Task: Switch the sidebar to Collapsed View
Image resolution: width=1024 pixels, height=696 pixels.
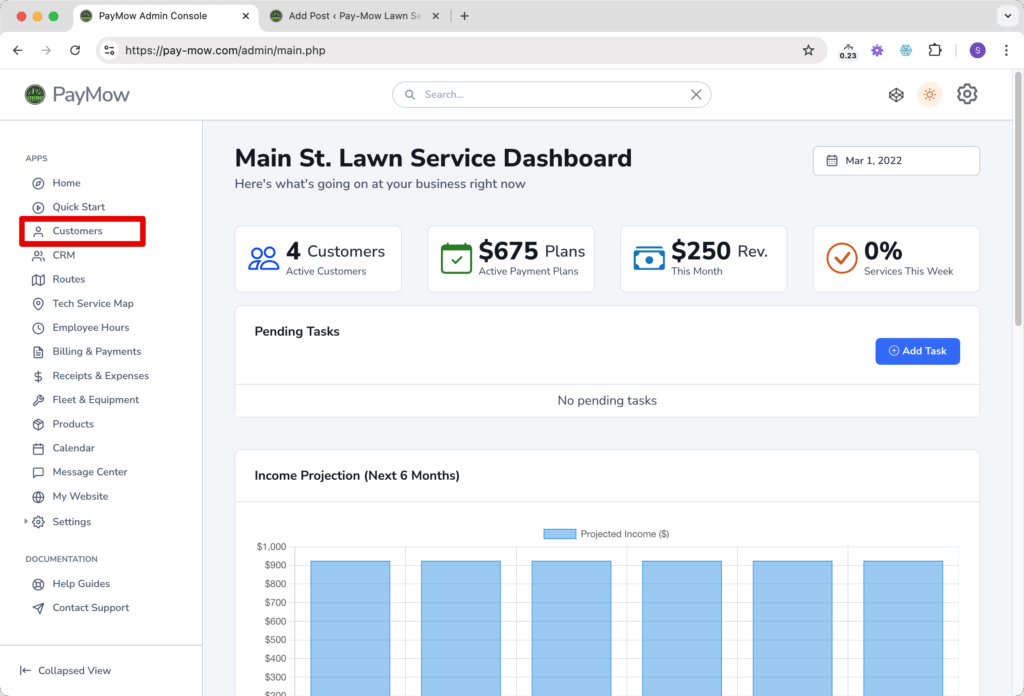Action: pos(65,671)
